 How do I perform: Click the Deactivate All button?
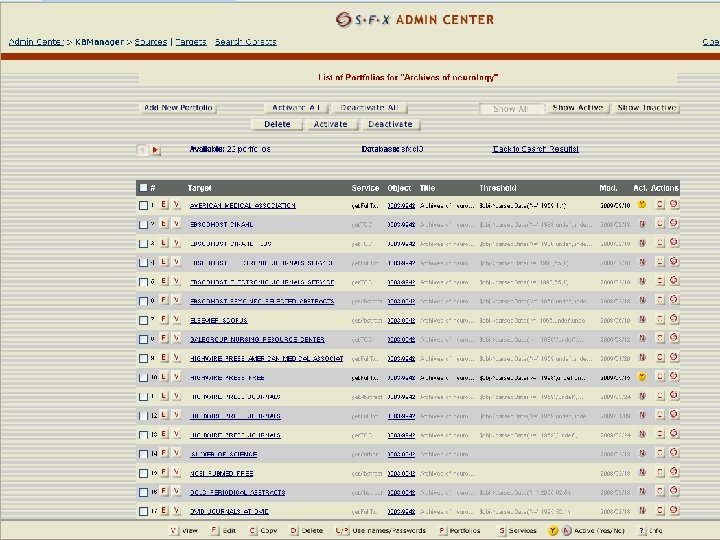tap(369, 108)
